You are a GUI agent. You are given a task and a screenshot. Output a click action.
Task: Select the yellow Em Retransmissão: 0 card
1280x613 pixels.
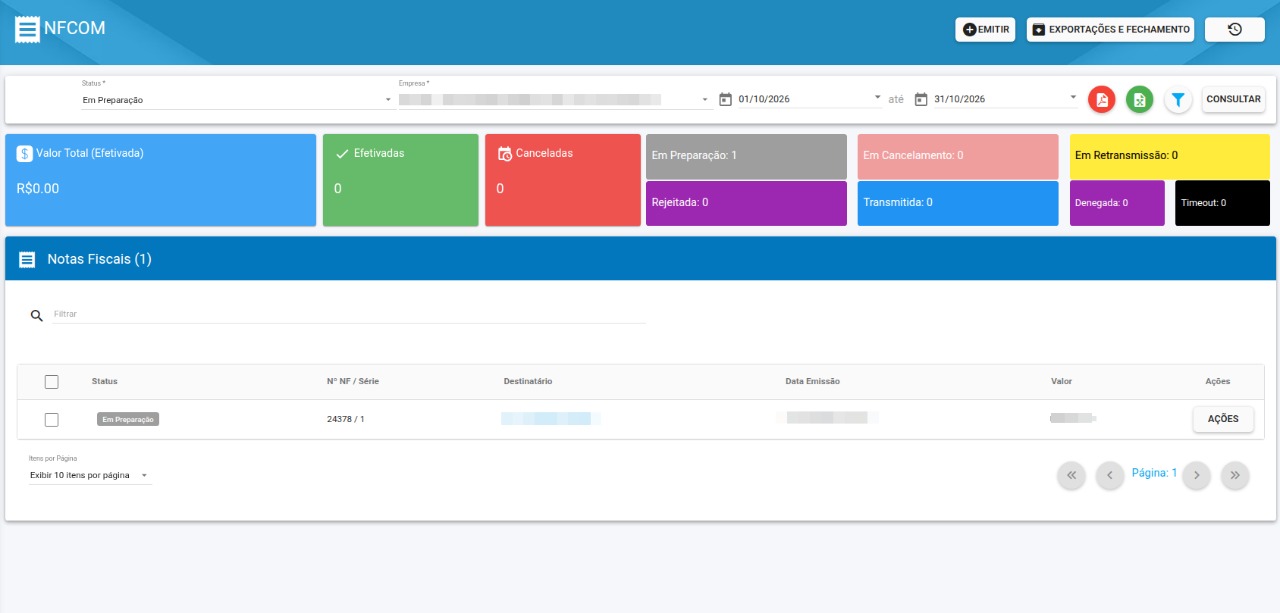pos(1170,156)
